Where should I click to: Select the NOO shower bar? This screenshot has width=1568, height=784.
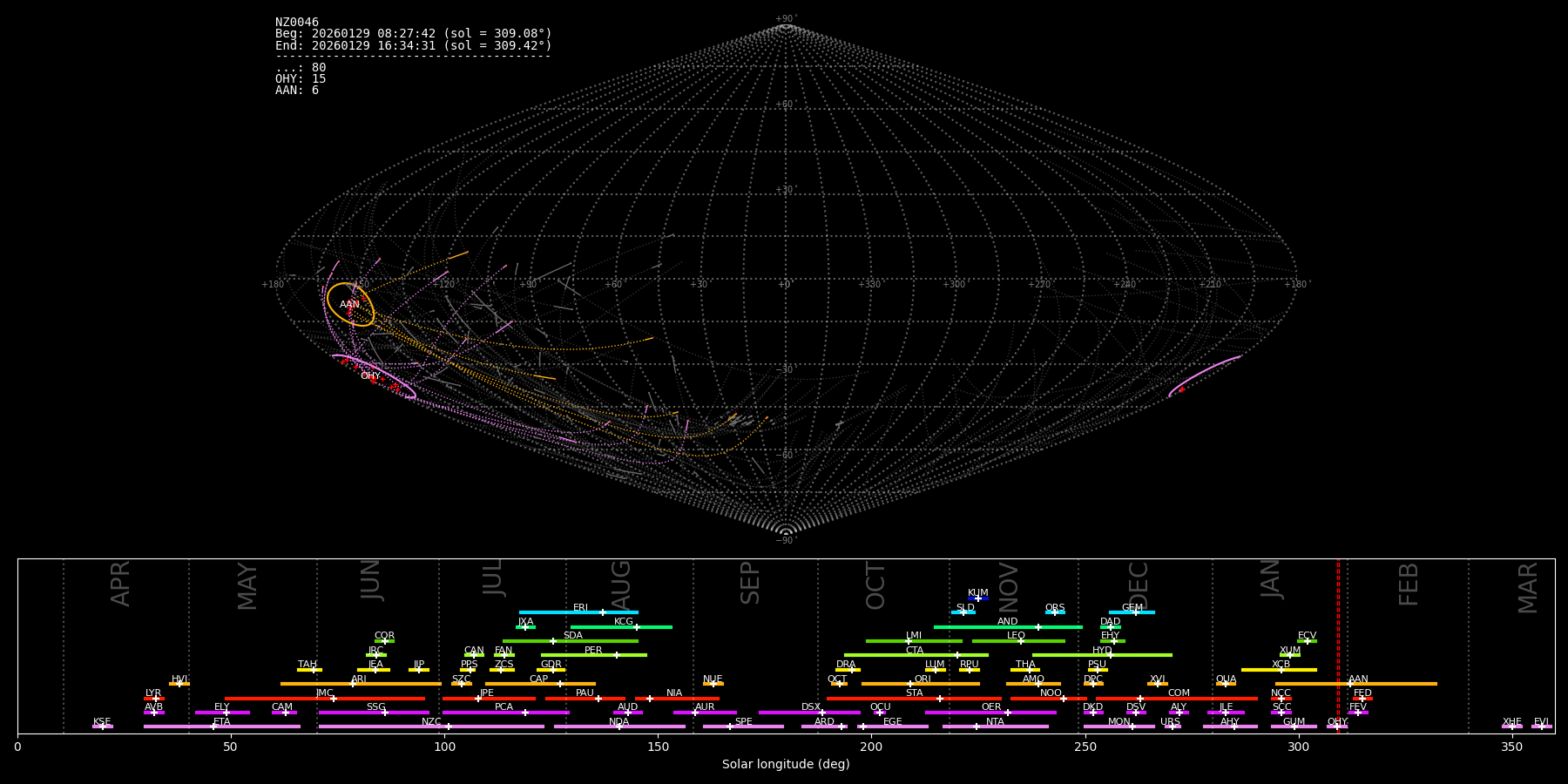click(1049, 699)
